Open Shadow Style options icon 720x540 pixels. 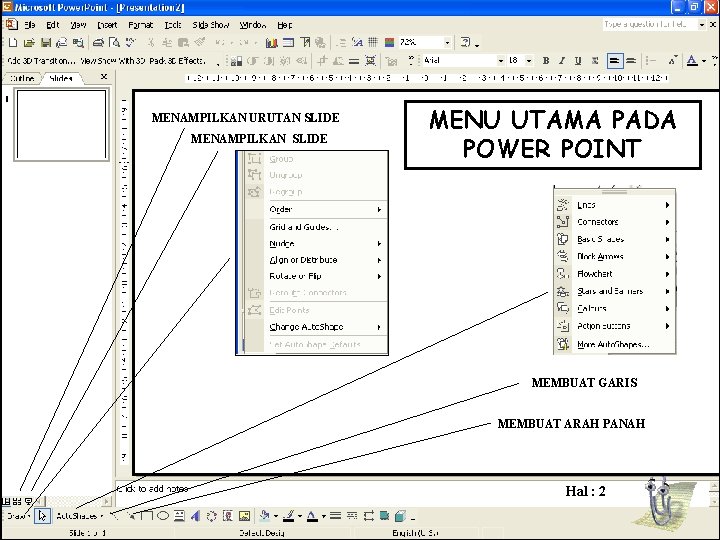click(x=384, y=516)
